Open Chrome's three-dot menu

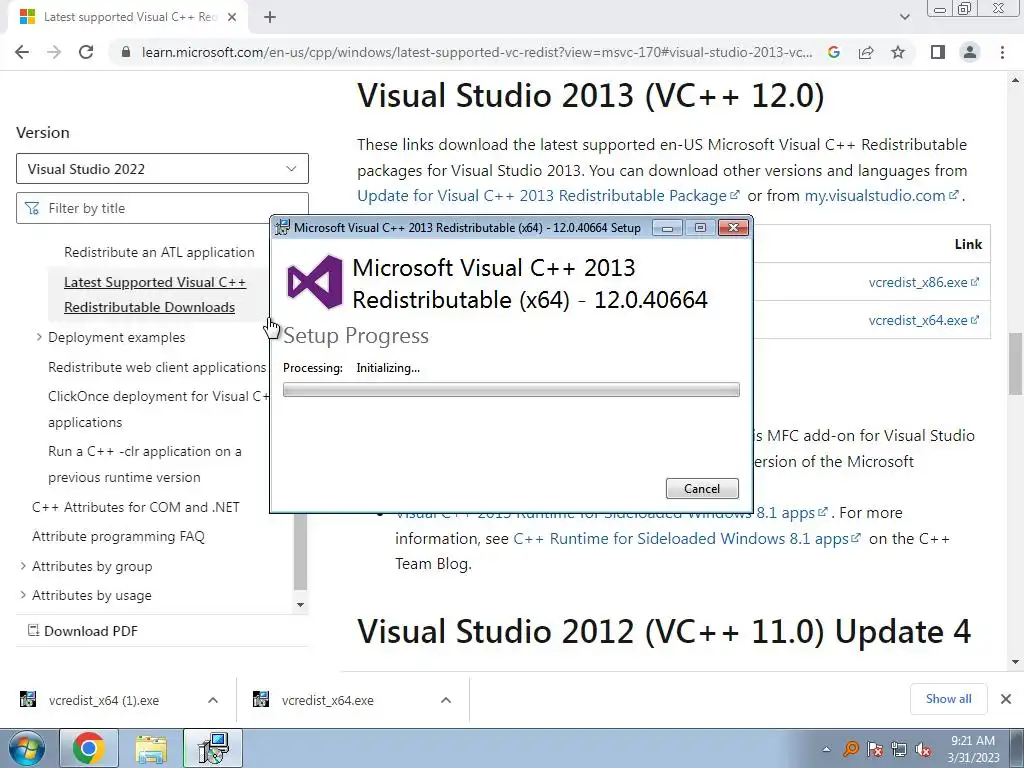1002,52
